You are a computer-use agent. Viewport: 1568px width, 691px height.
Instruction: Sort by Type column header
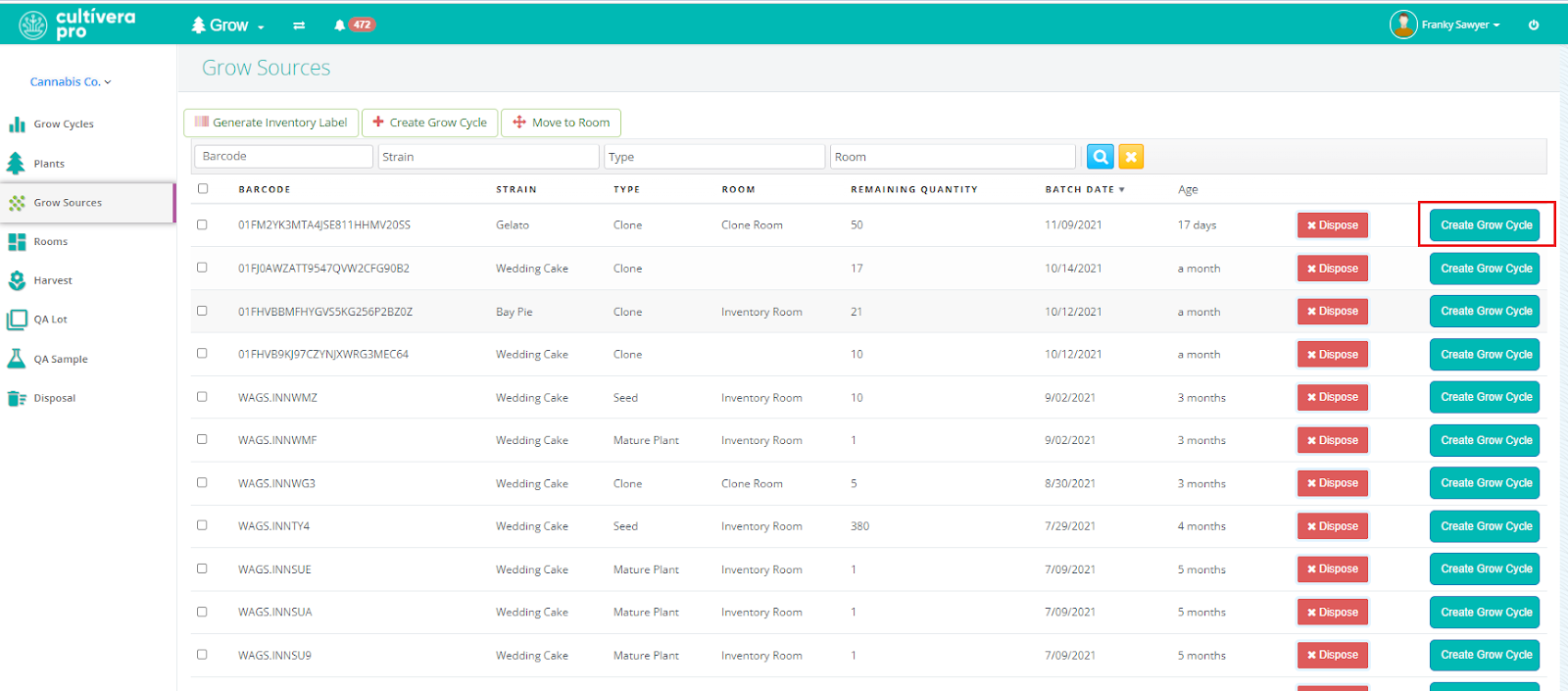point(626,189)
